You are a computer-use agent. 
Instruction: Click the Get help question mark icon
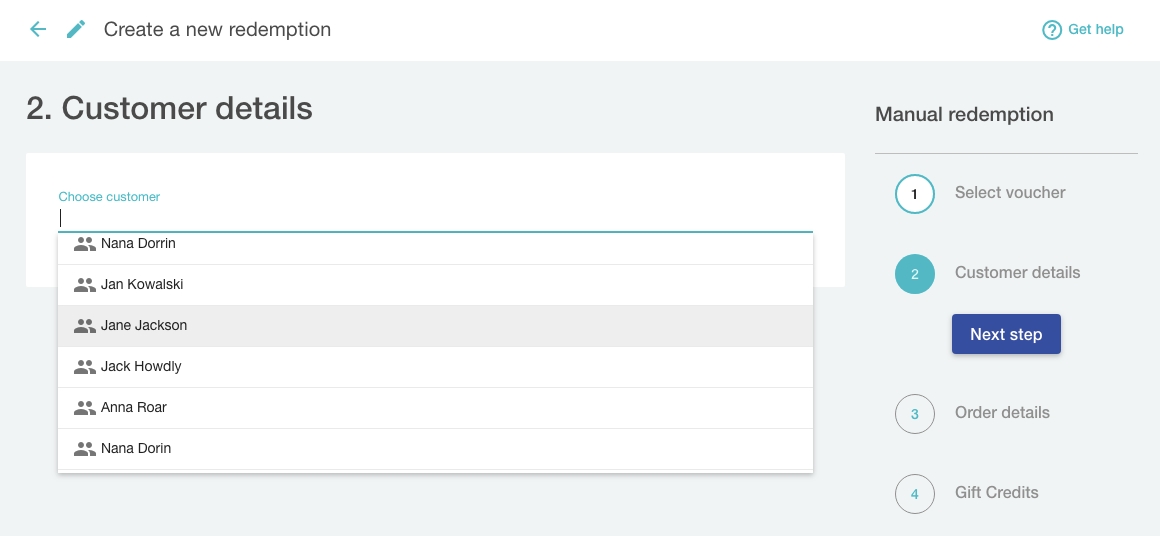point(1051,30)
